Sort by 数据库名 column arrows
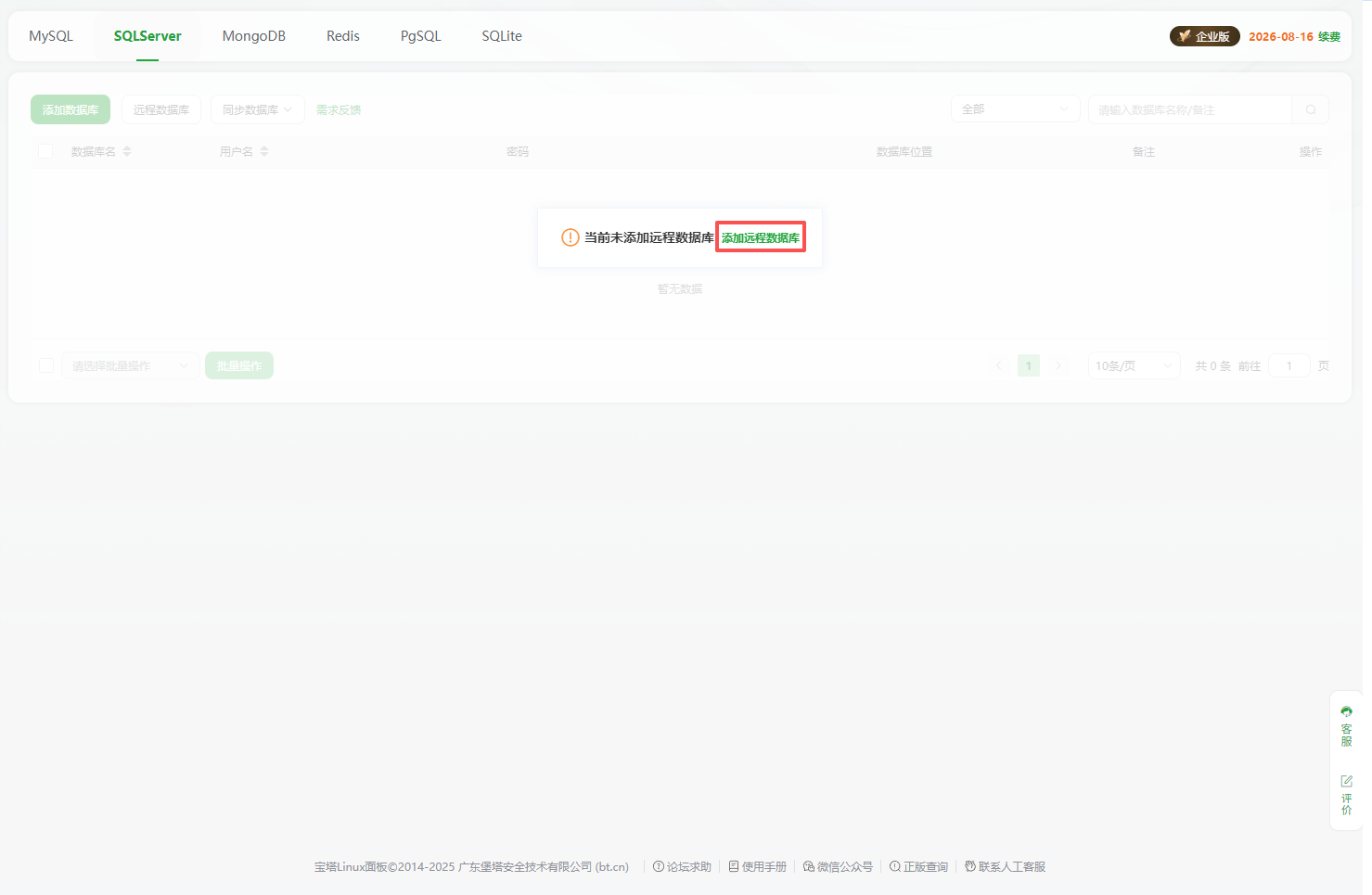The height and width of the screenshot is (895, 1372). (x=127, y=151)
